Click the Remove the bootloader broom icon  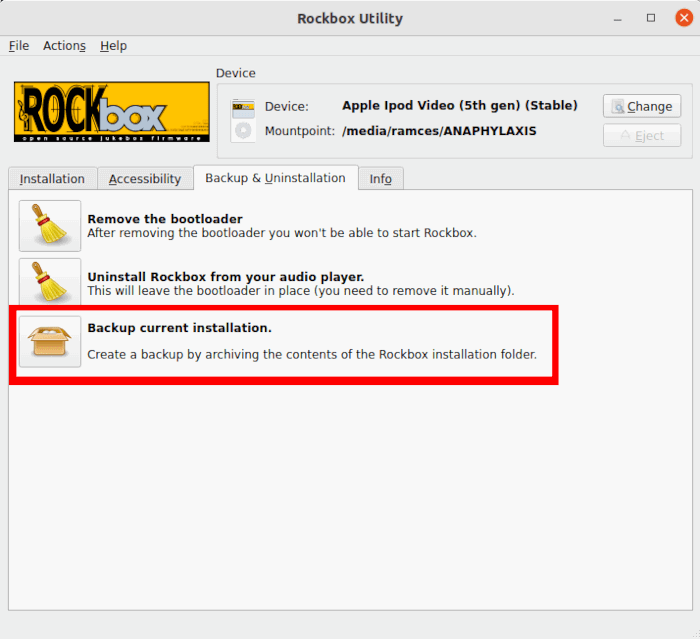point(50,226)
